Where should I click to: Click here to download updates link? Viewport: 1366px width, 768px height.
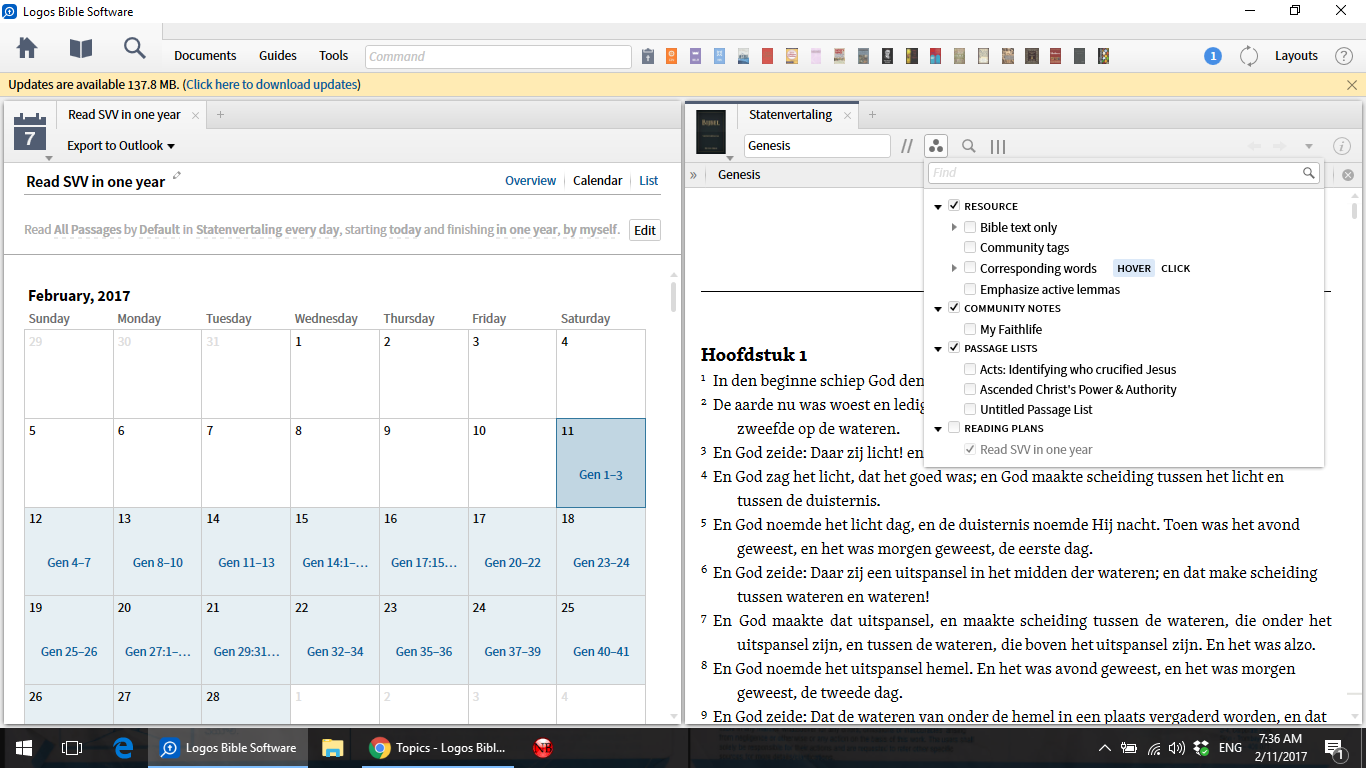(x=271, y=85)
